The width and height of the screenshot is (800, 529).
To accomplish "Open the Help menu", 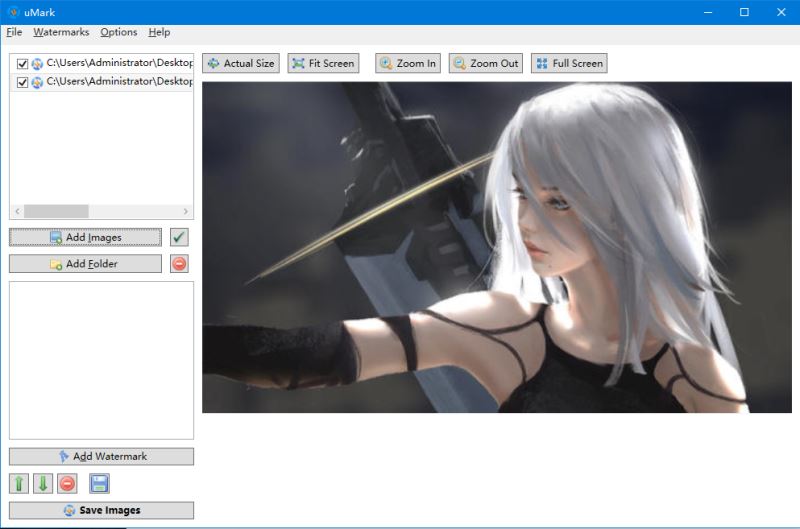I will [159, 32].
